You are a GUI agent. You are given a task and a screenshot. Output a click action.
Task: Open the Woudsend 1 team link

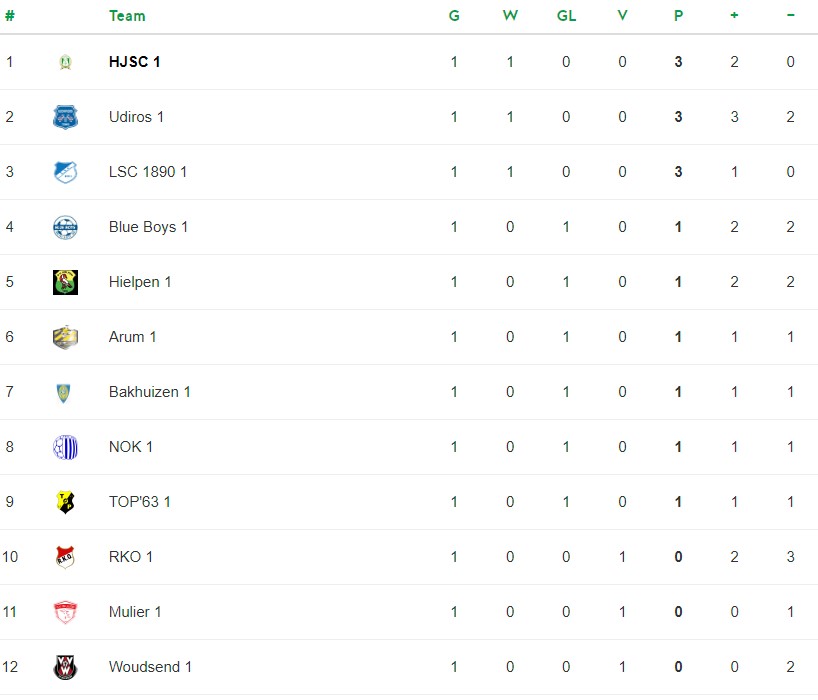click(150, 667)
